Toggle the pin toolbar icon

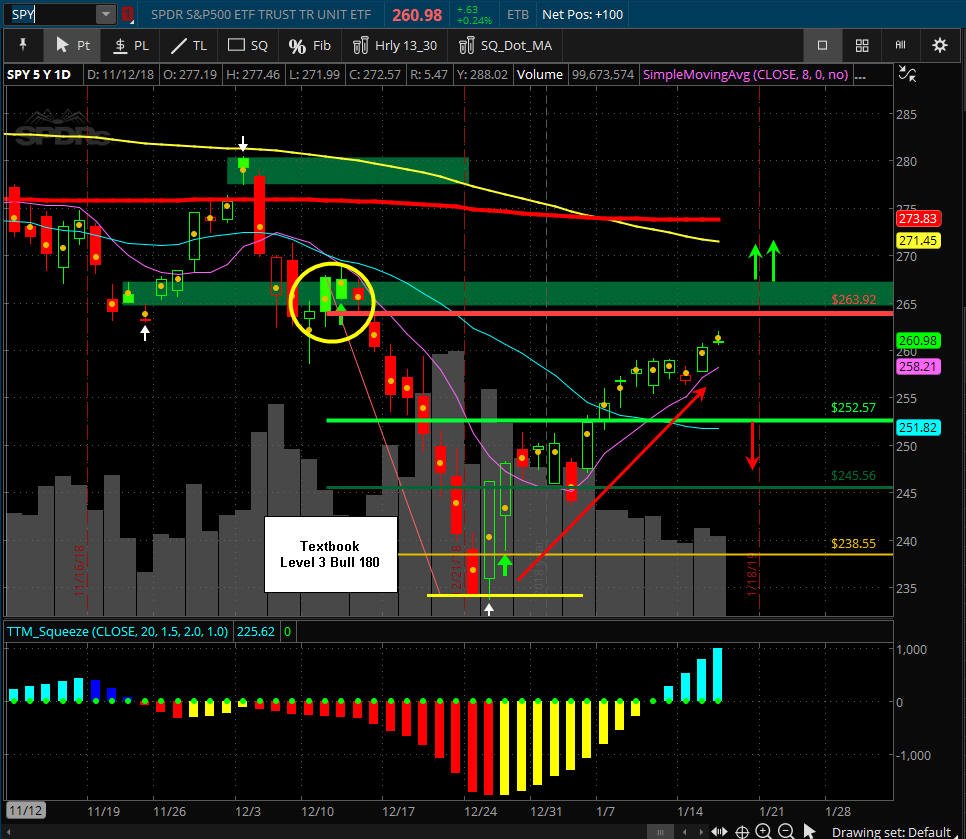[x=23, y=45]
